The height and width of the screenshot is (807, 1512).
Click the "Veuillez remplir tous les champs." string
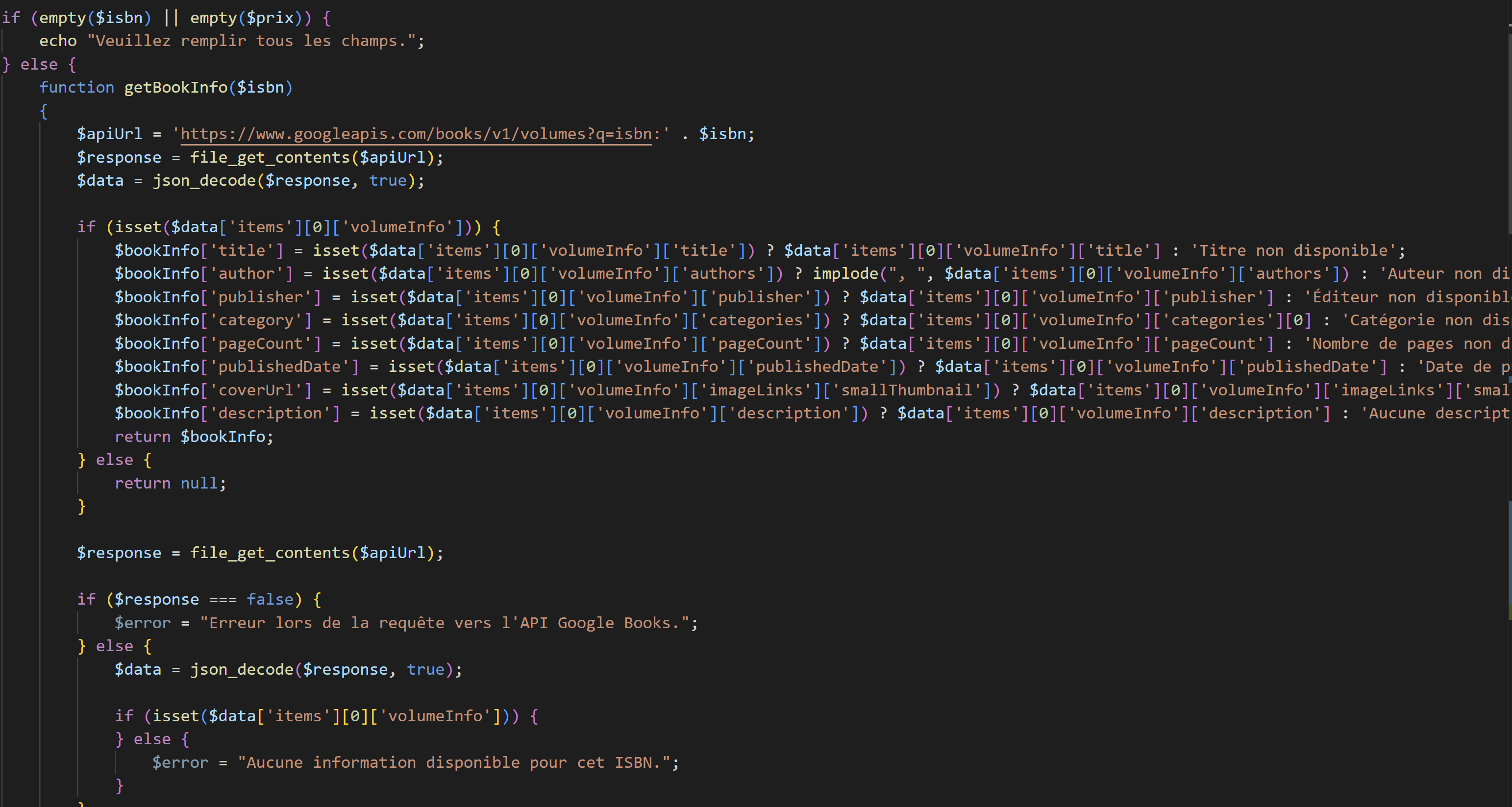pyautogui.click(x=251, y=41)
